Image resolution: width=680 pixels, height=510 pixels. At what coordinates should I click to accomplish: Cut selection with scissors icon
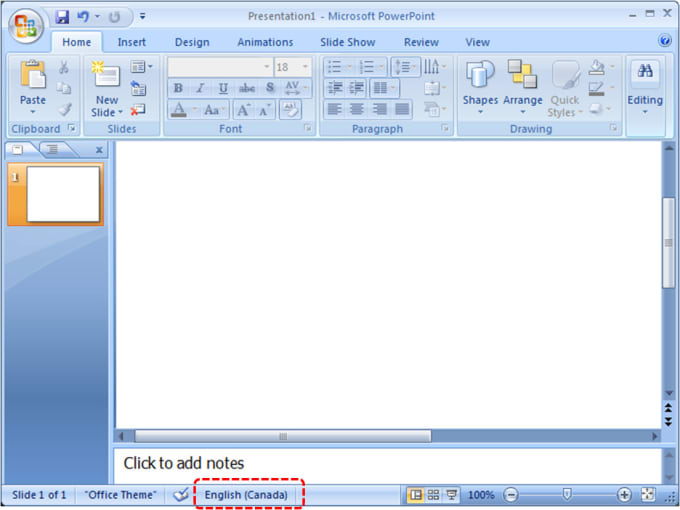coord(64,67)
